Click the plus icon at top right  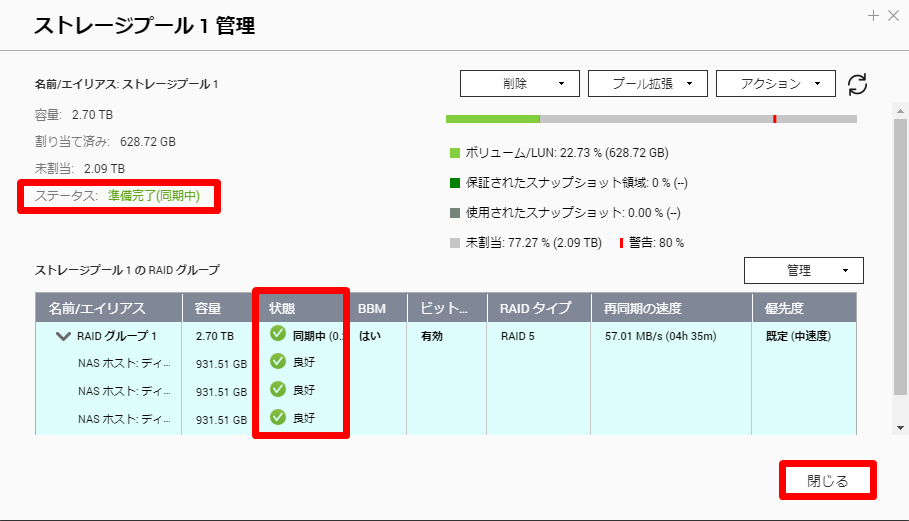pyautogui.click(x=874, y=15)
